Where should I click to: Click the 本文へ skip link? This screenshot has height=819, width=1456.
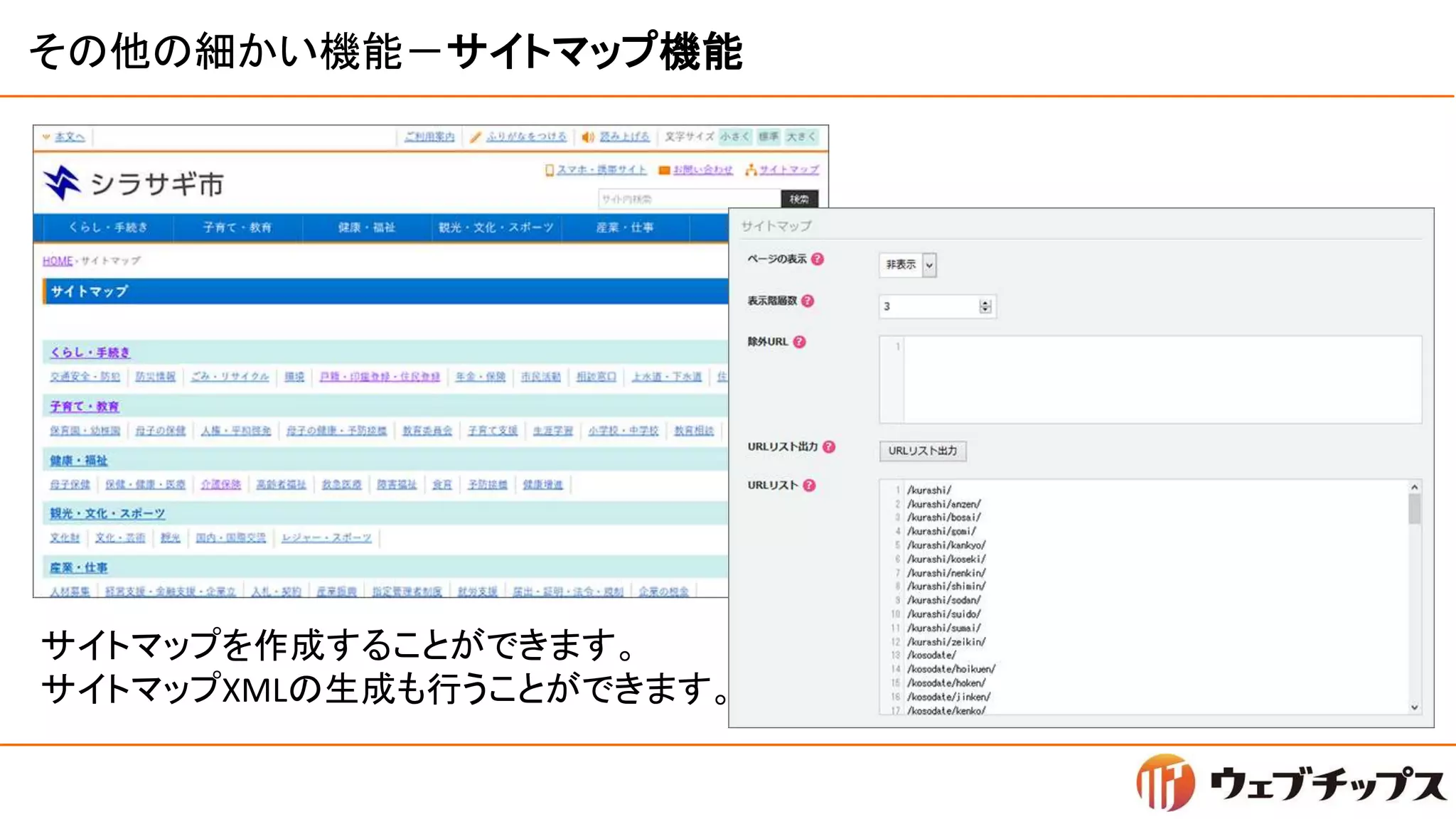pyautogui.click(x=70, y=136)
